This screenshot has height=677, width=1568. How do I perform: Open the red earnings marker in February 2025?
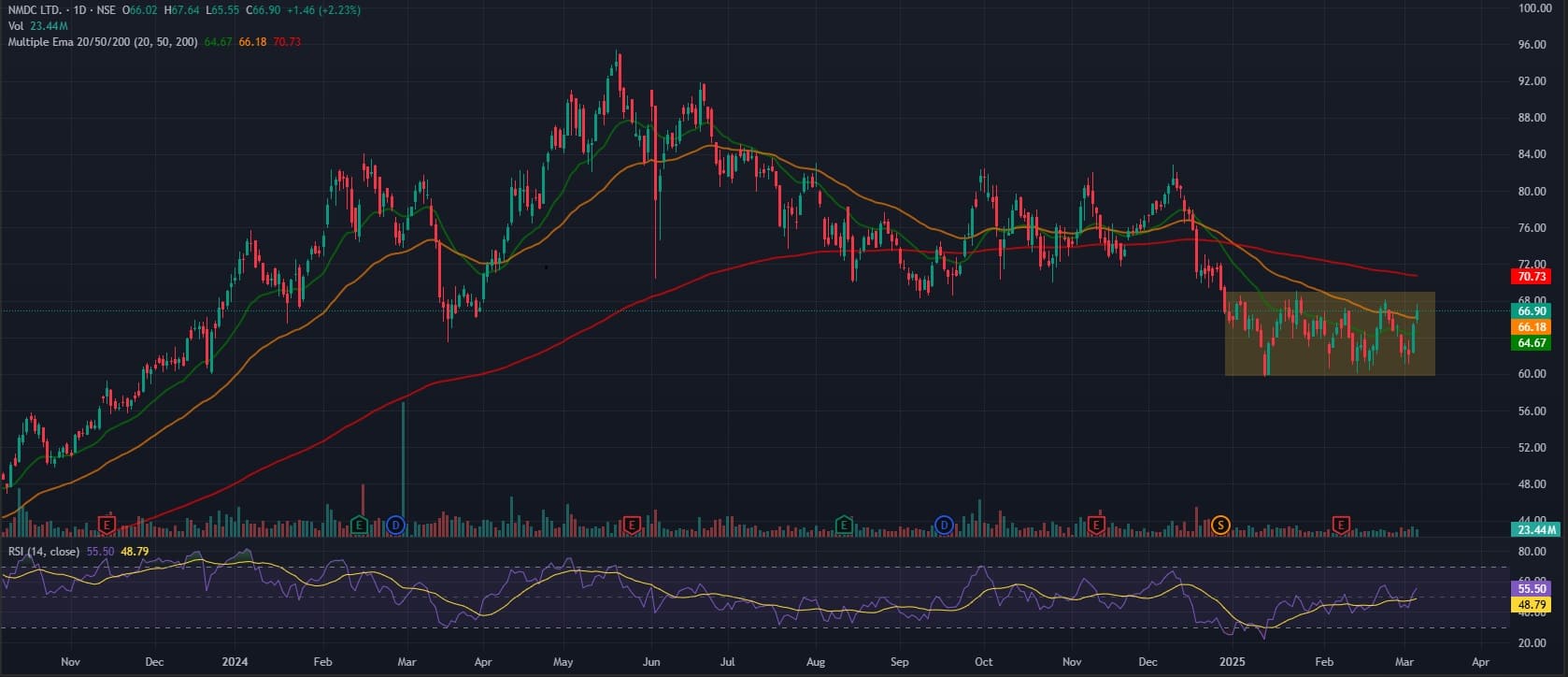pyautogui.click(x=1342, y=525)
